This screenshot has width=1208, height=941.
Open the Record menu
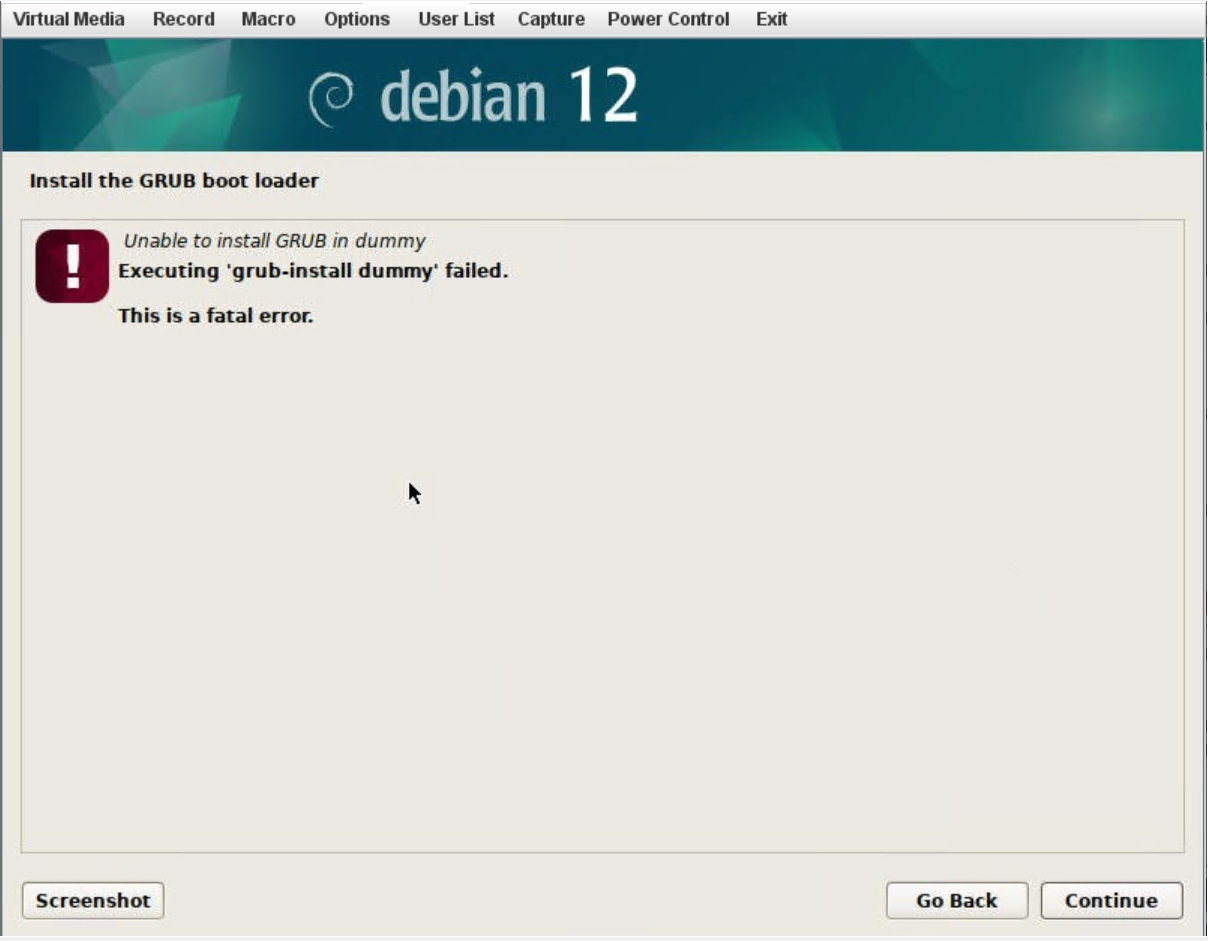pyautogui.click(x=184, y=19)
